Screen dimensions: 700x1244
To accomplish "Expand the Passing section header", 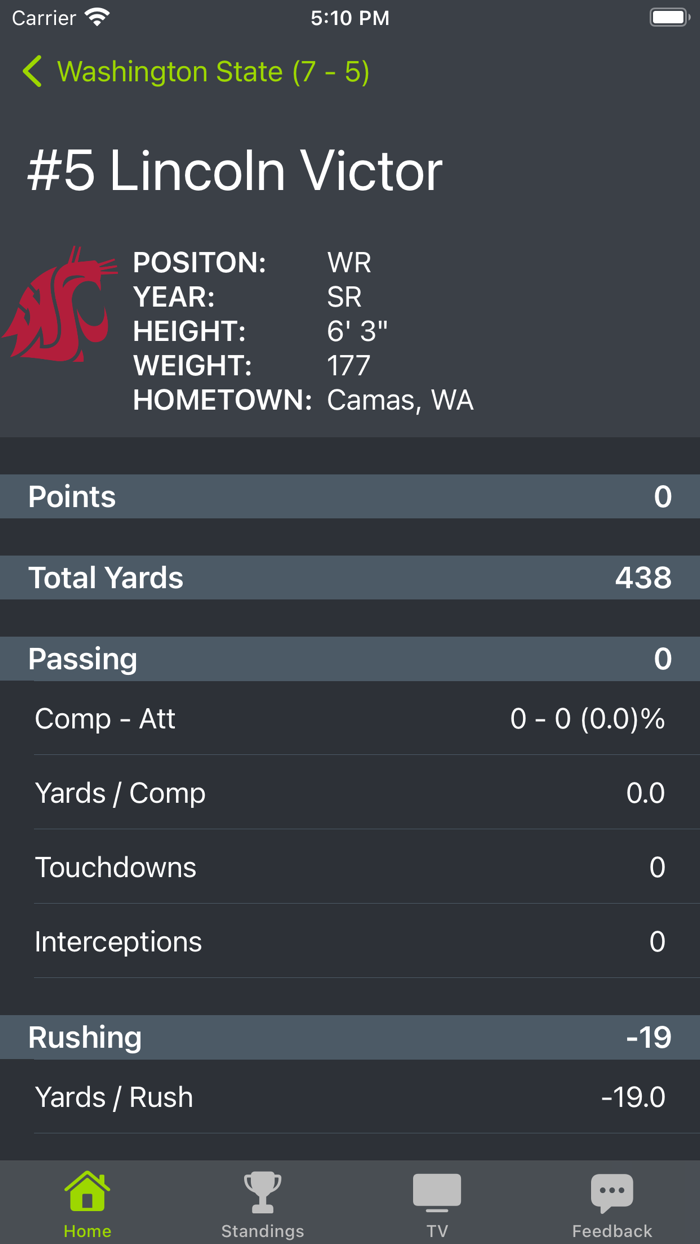I will (350, 659).
